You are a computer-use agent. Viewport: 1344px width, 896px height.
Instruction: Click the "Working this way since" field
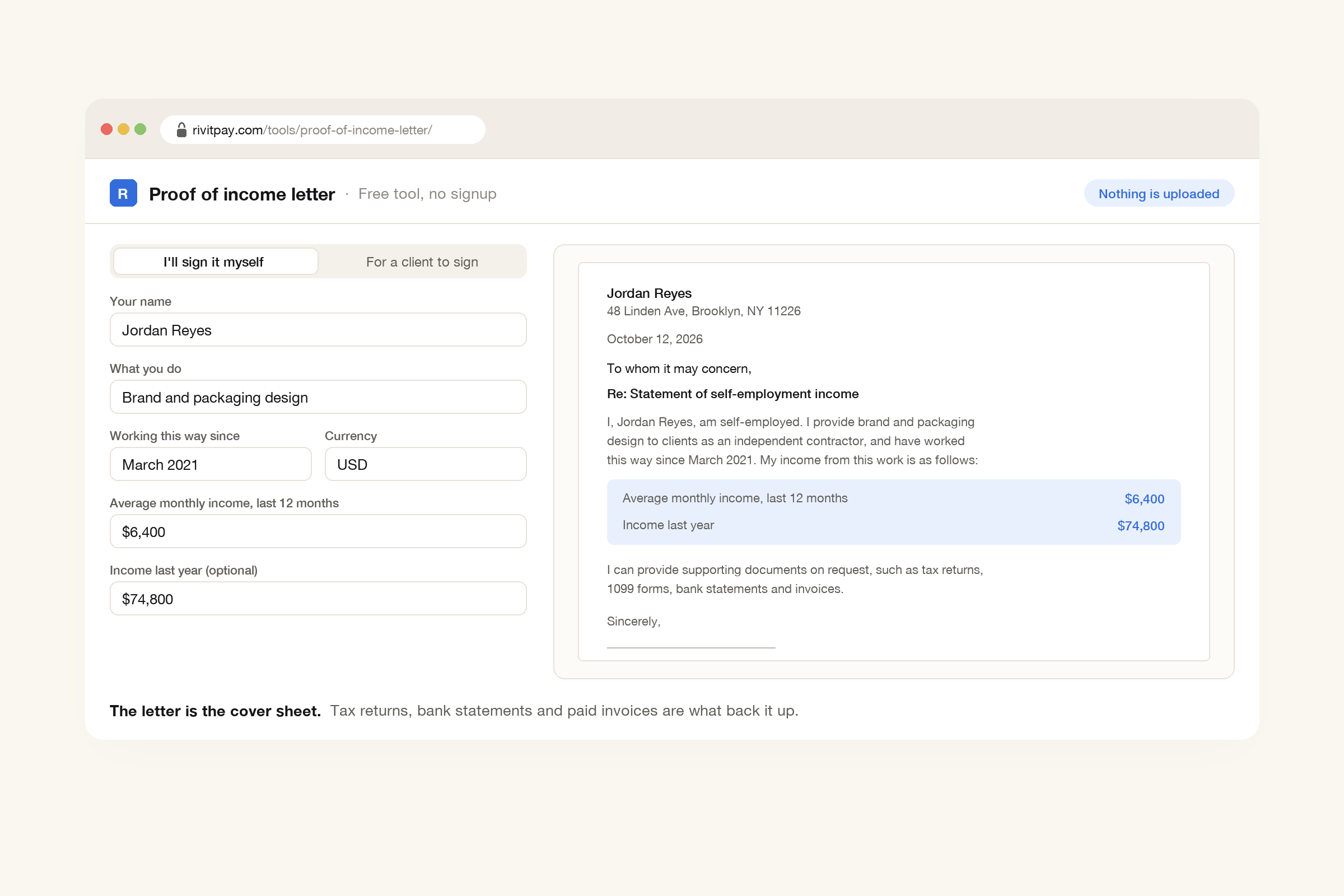[x=211, y=464]
